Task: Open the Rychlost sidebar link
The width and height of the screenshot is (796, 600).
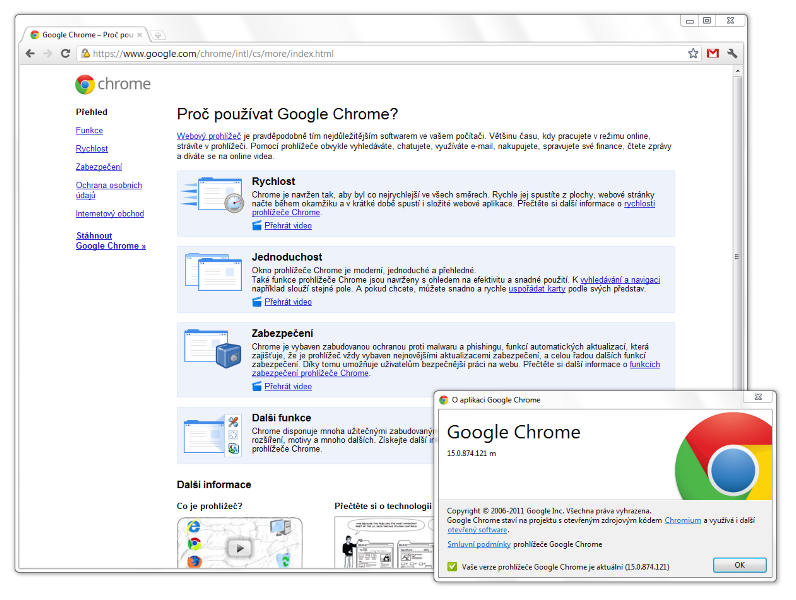Action: (x=92, y=149)
